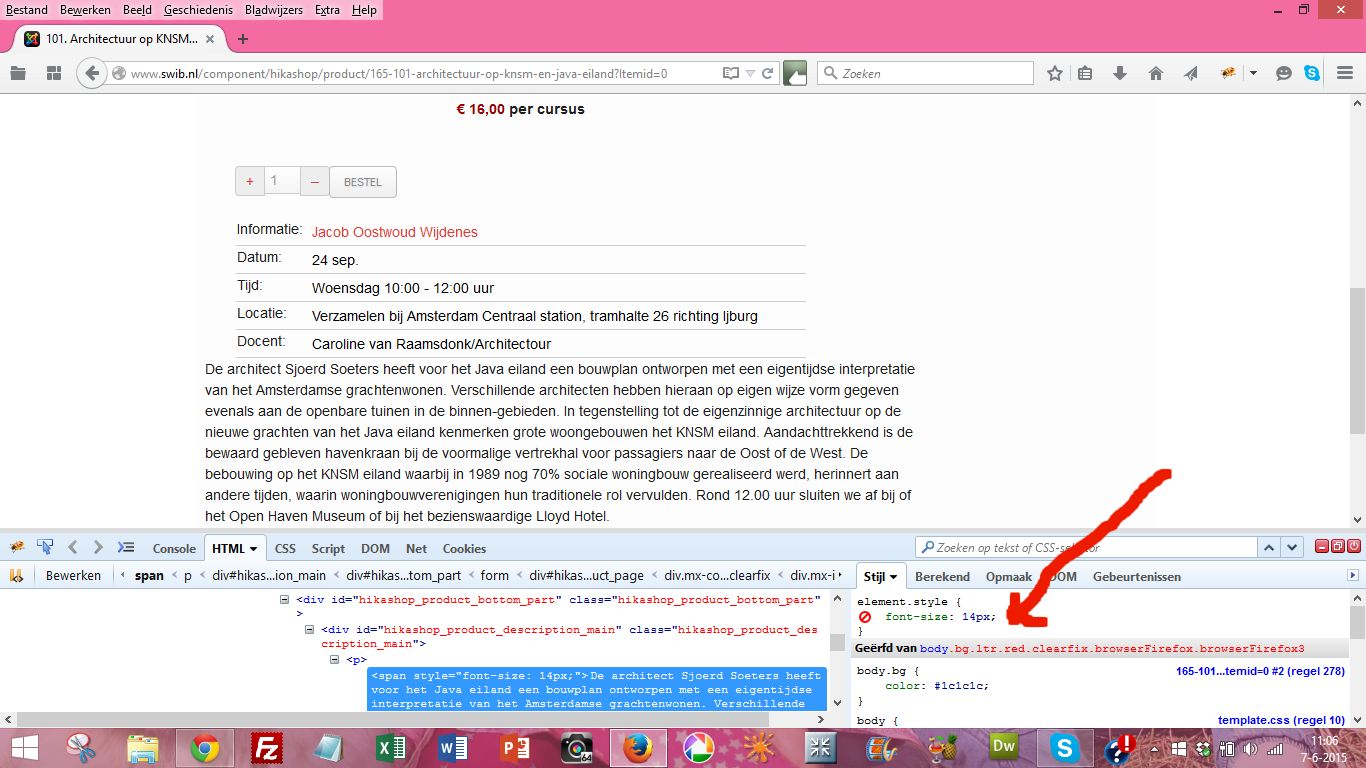
Task: Open Google Chrome from the taskbar
Action: point(205,748)
